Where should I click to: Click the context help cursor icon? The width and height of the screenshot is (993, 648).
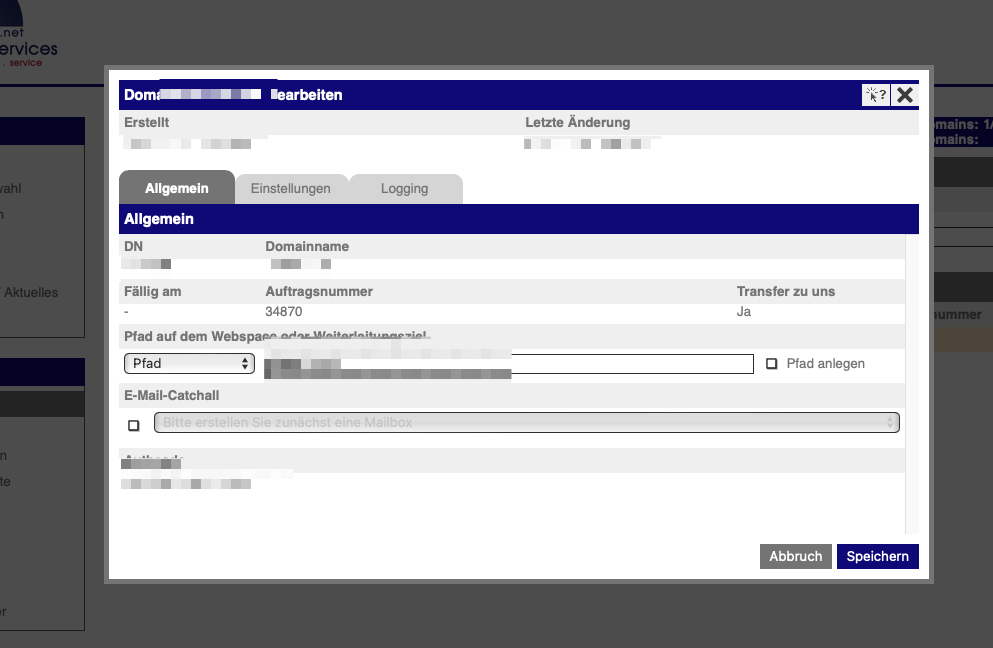875,95
